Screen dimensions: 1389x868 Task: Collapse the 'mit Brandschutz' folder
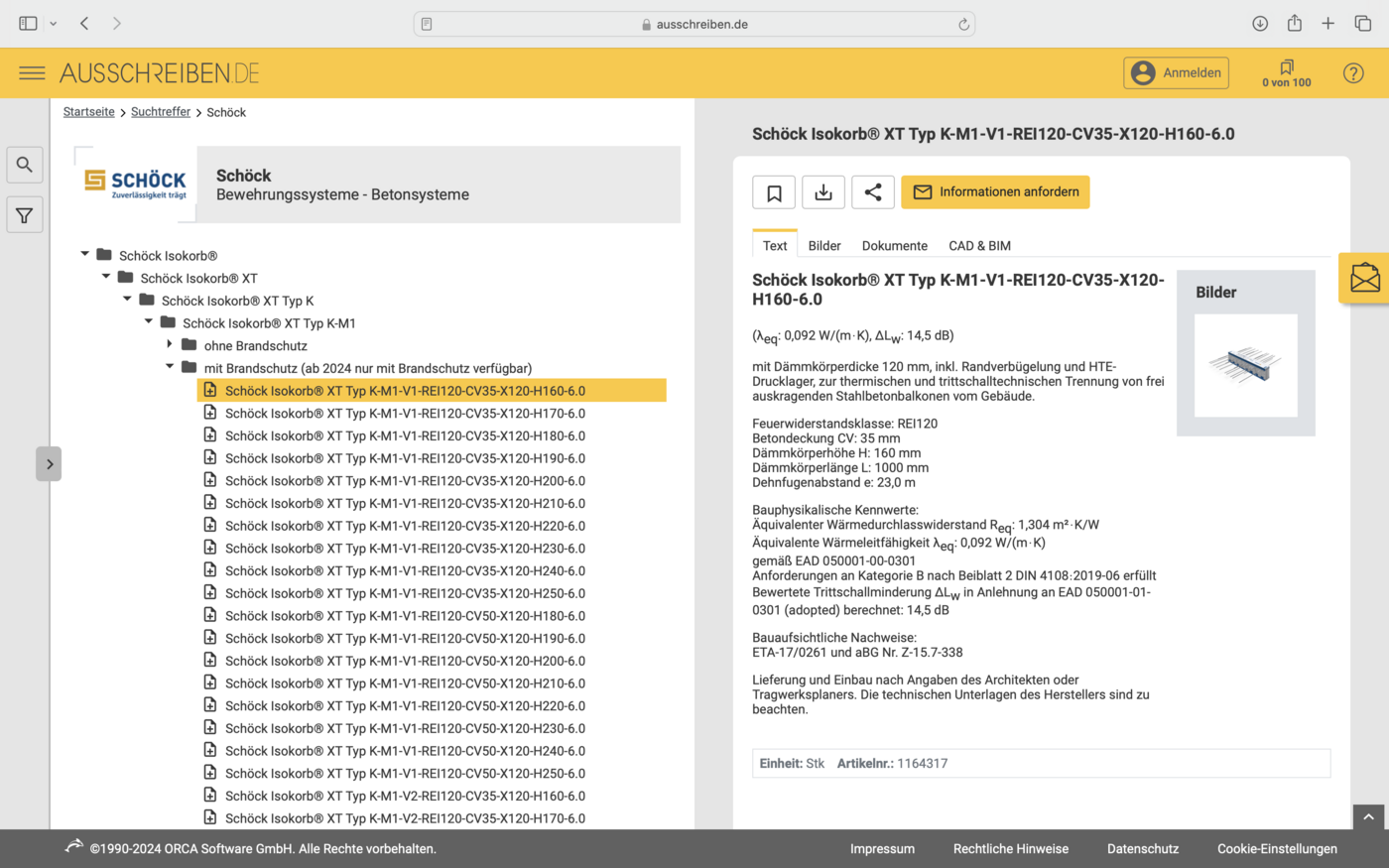[170, 367]
